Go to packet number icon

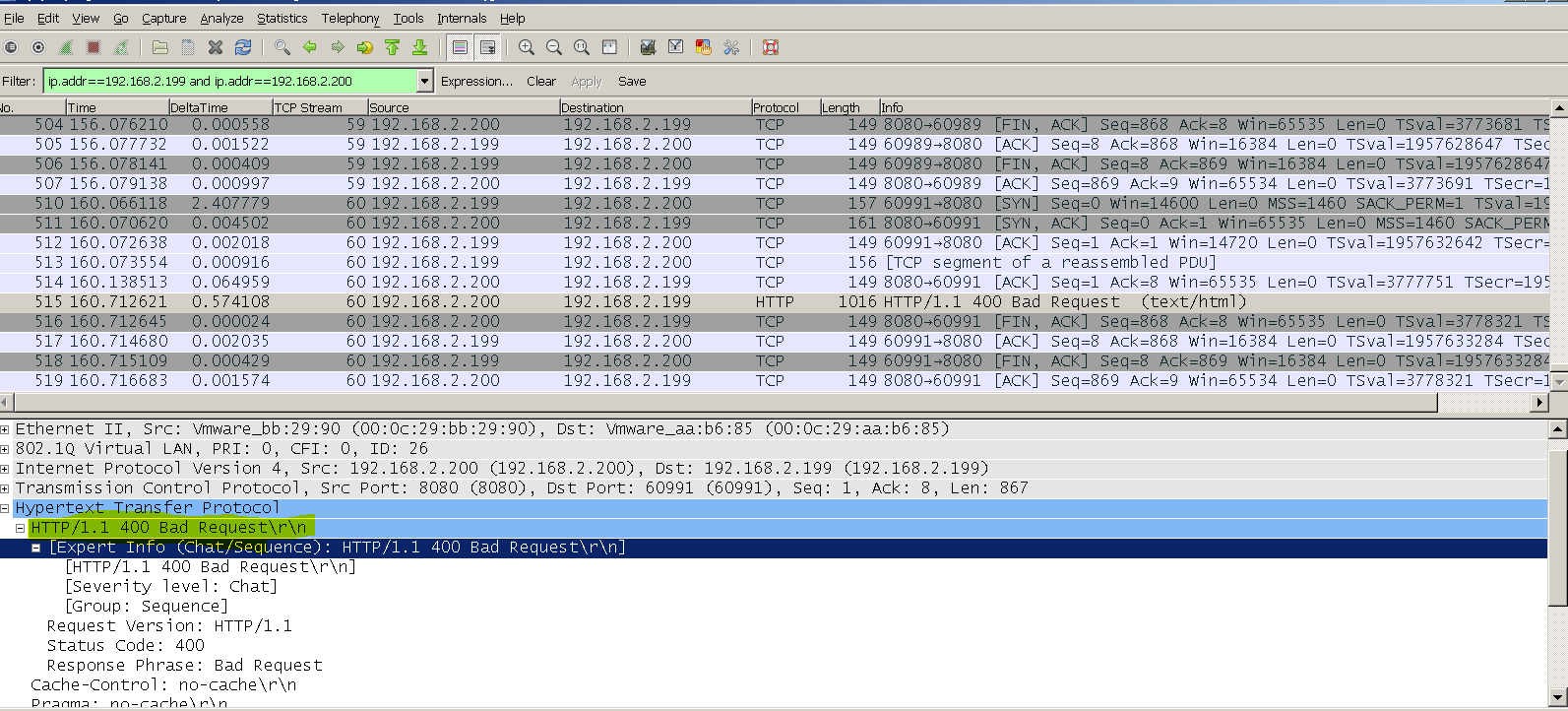tap(365, 47)
